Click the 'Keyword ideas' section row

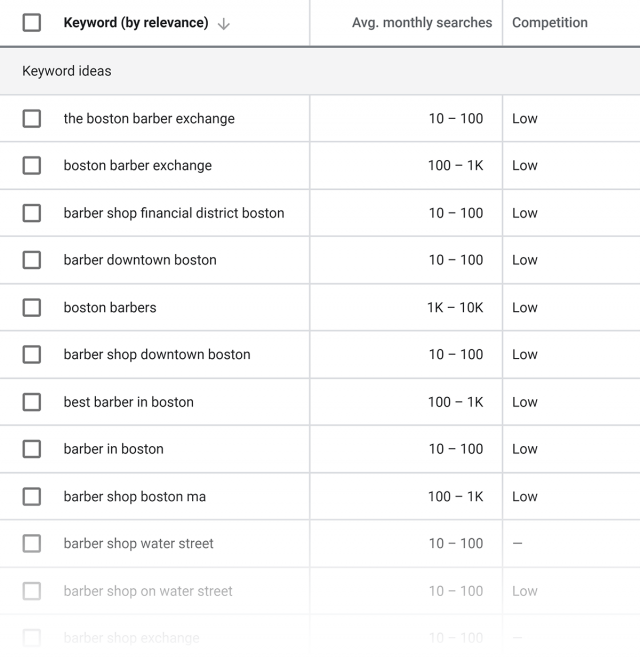click(67, 71)
